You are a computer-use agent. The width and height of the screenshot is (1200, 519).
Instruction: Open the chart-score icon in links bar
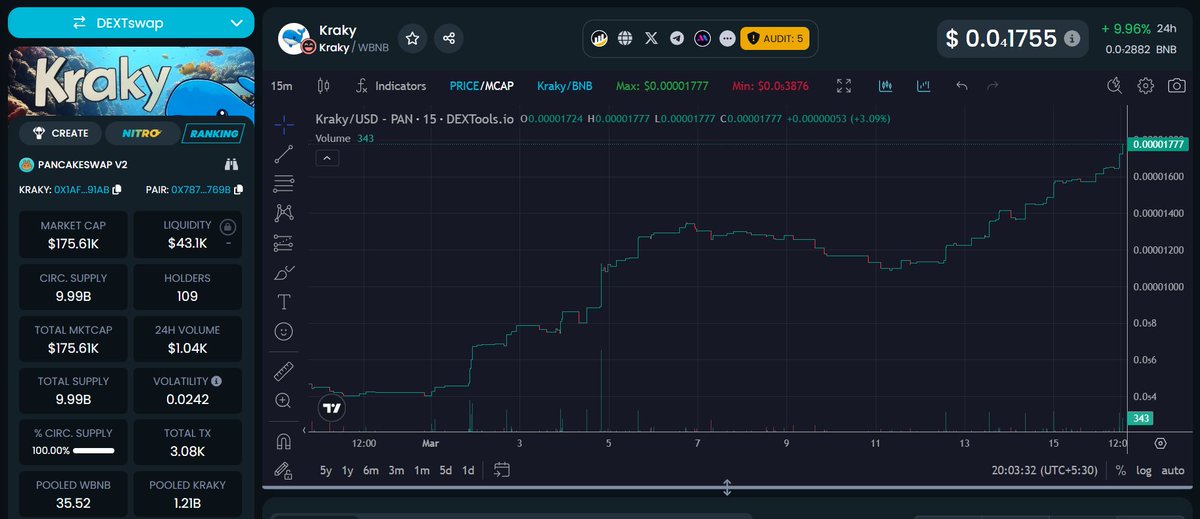pyautogui.click(x=600, y=38)
